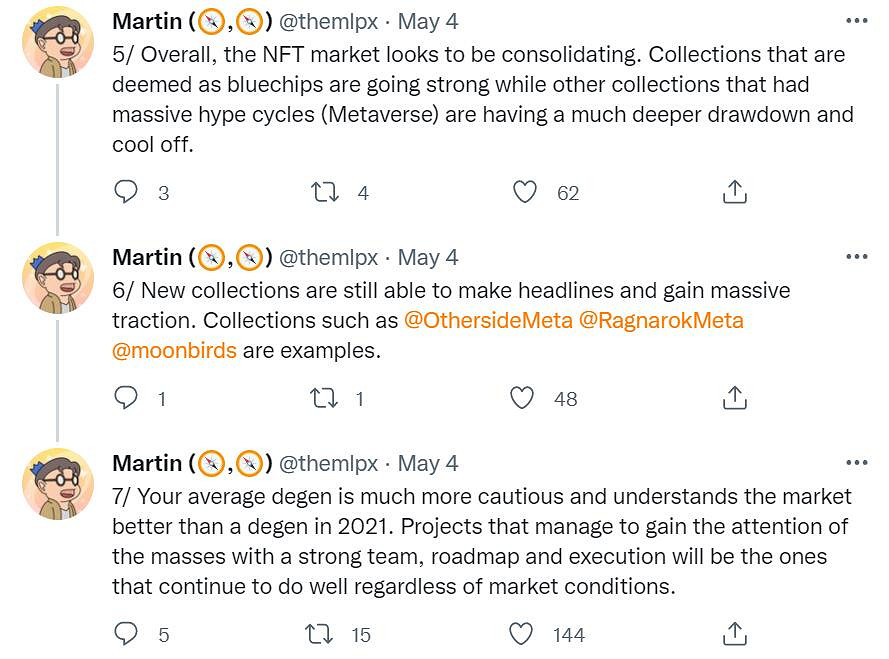Visit the @moonbirds profile mention
This screenshot has width=889, height=659.
[x=174, y=351]
